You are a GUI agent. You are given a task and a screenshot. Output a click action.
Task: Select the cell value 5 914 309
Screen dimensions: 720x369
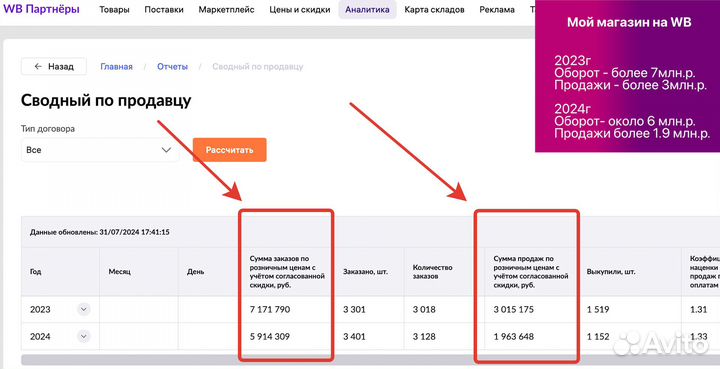[270, 336]
